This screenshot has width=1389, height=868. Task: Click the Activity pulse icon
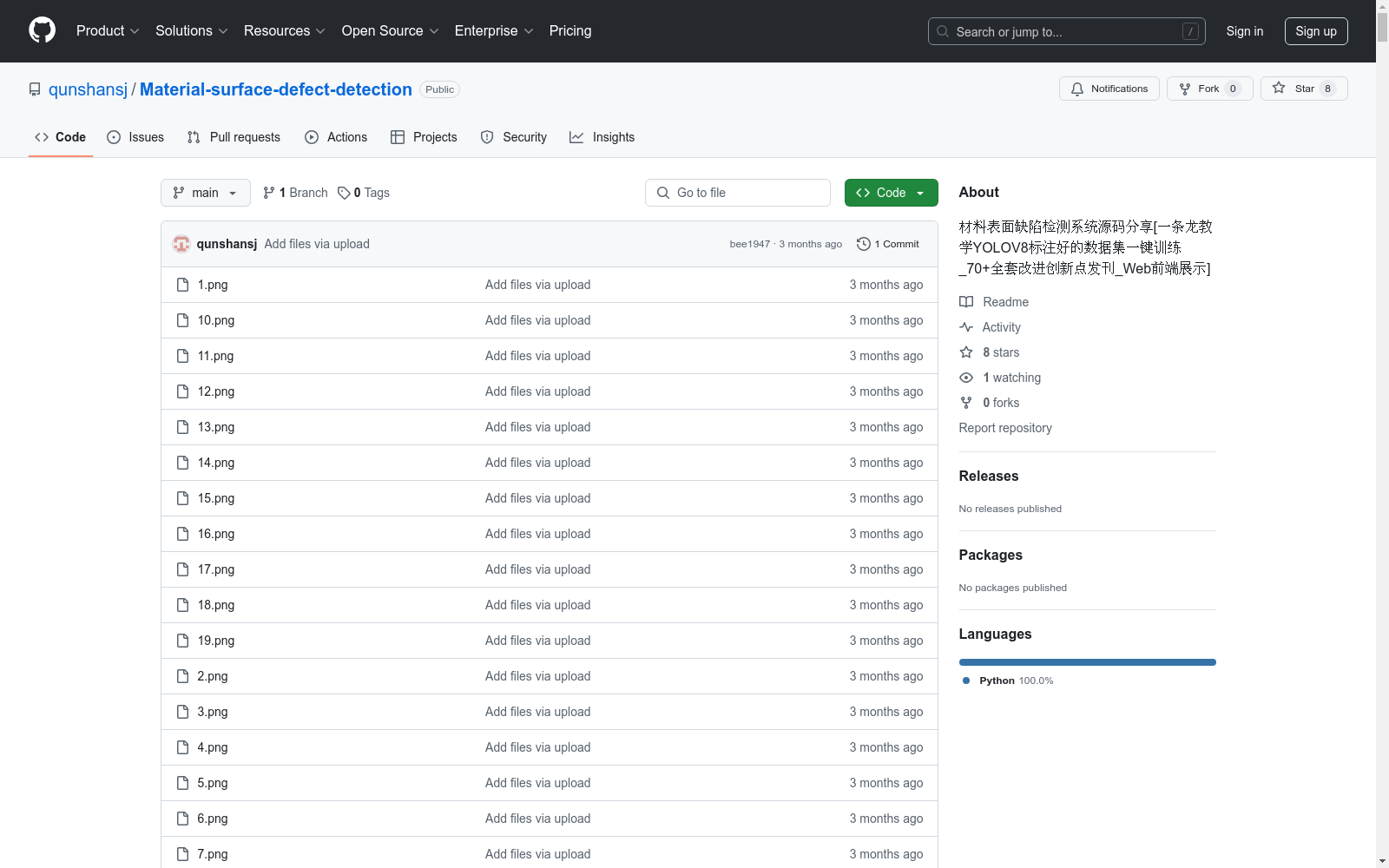click(x=966, y=327)
